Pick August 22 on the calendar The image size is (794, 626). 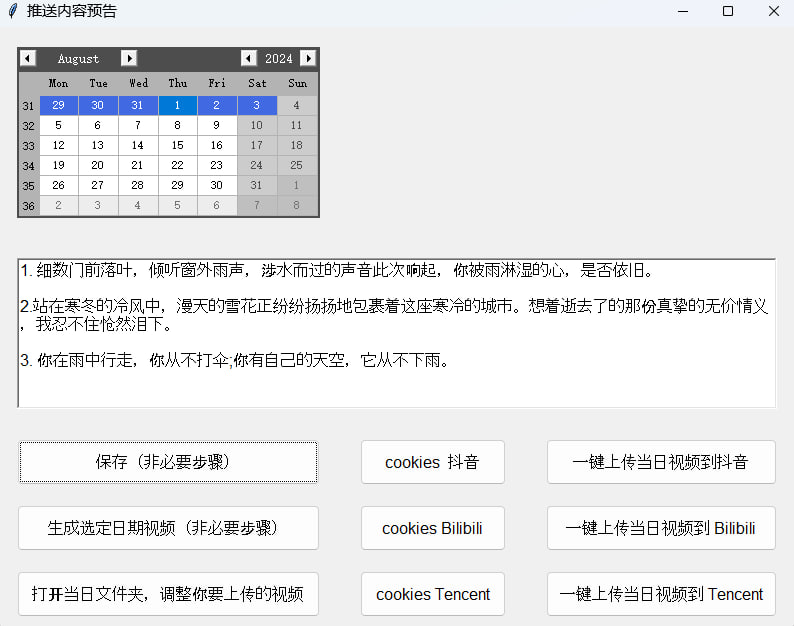177,165
